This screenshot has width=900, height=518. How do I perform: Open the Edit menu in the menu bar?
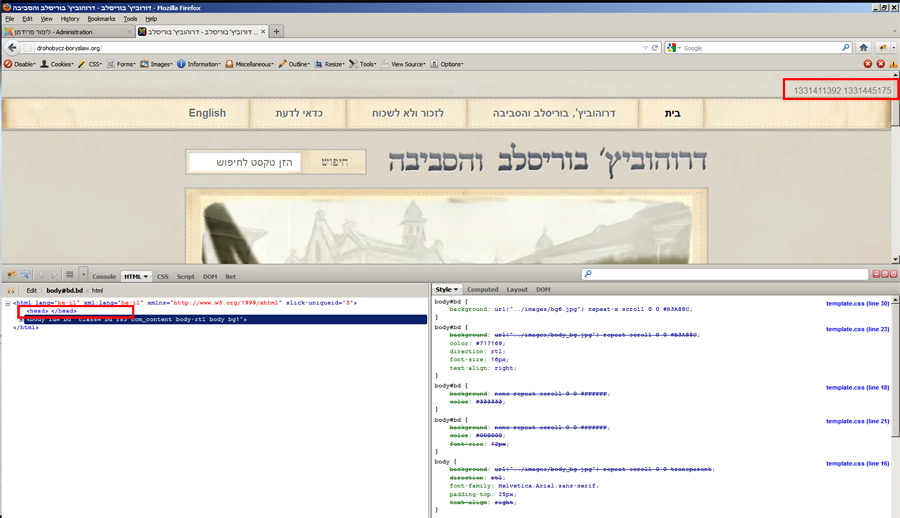click(x=27, y=18)
